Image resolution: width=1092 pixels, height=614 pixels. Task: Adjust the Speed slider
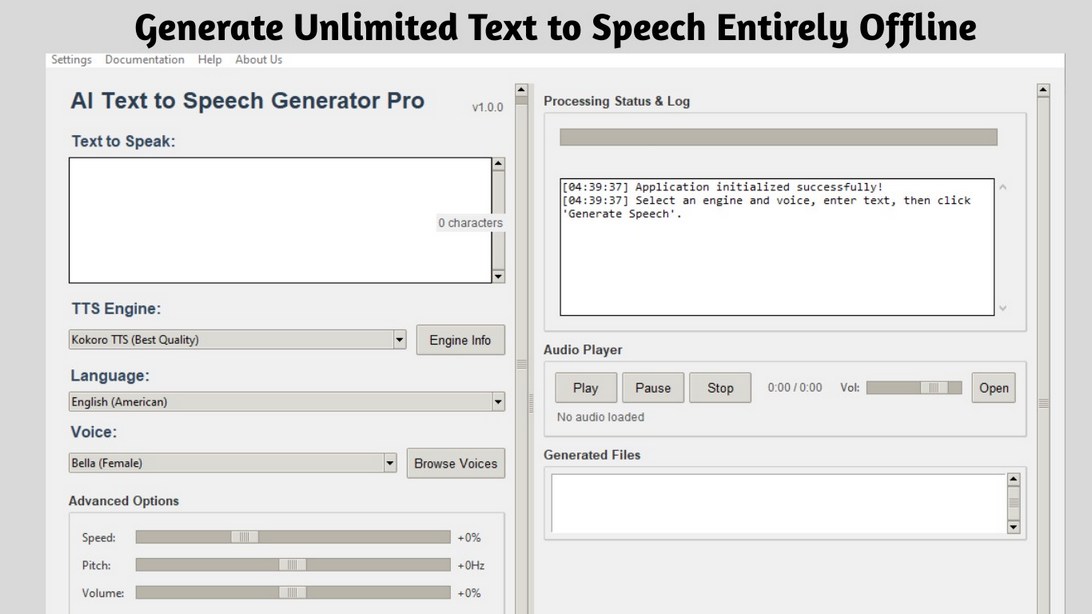[245, 537]
